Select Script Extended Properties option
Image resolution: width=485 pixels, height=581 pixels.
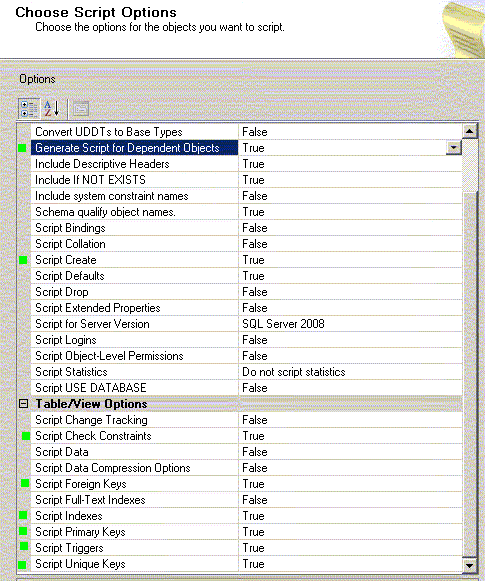97,308
